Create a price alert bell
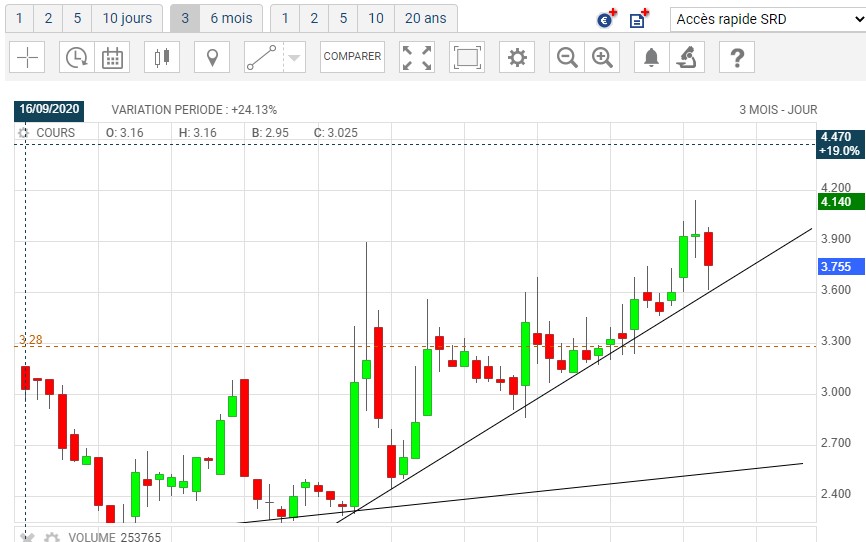This screenshot has width=866, height=542. [652, 57]
